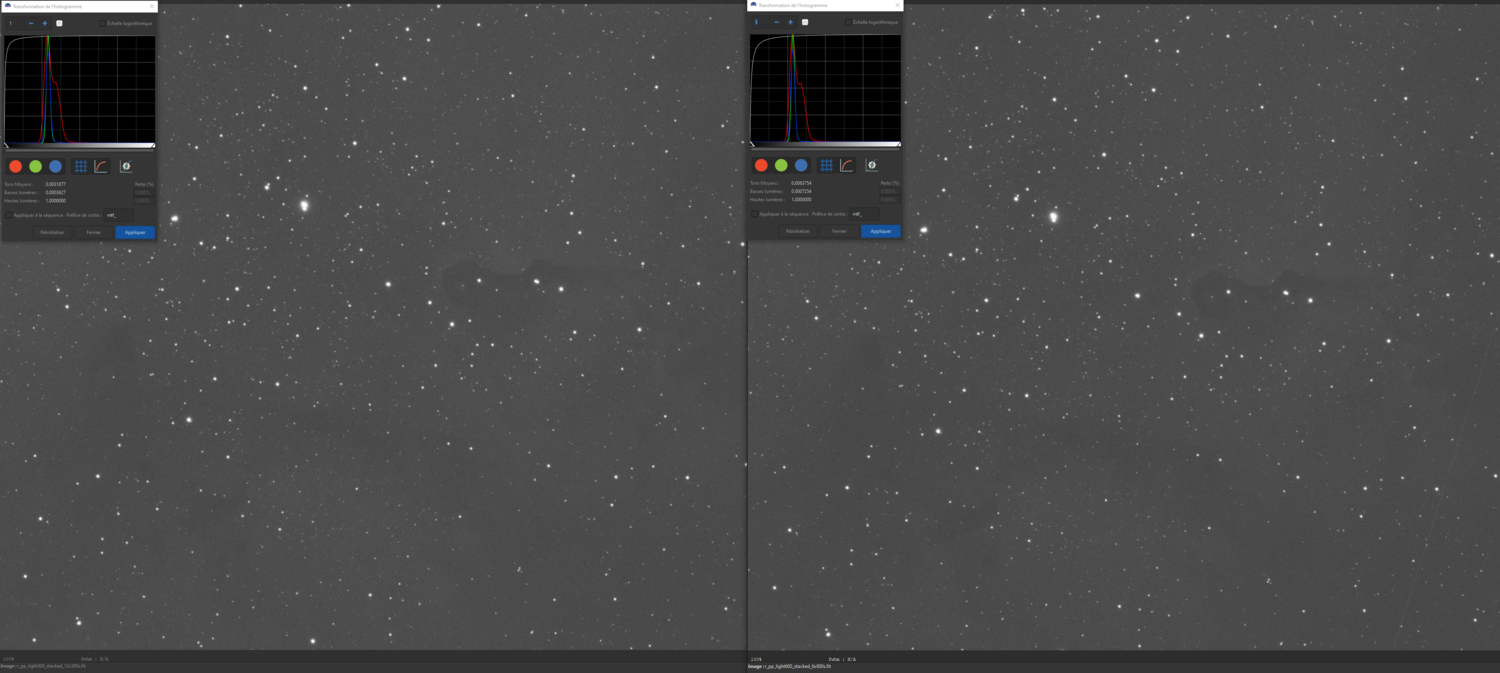Viewport: 1500px width, 673px height.
Task: Click the Tons Moyens value field, left dialog
Action: pyautogui.click(x=55, y=184)
